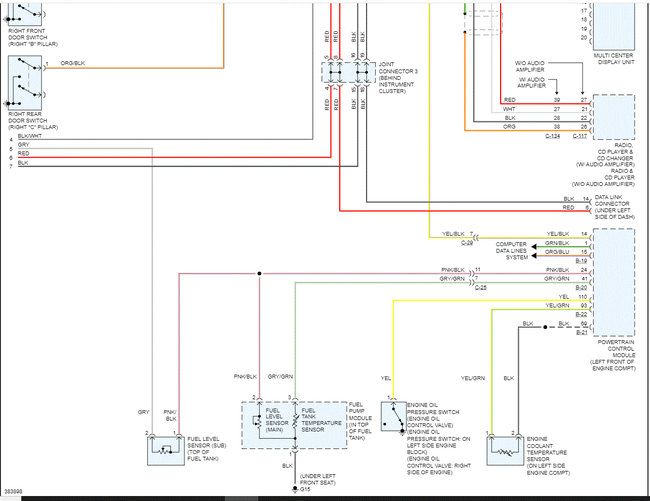Viewport: 650px width, 501px height.
Task: Select the Radio CD Player module block
Action: (614, 117)
